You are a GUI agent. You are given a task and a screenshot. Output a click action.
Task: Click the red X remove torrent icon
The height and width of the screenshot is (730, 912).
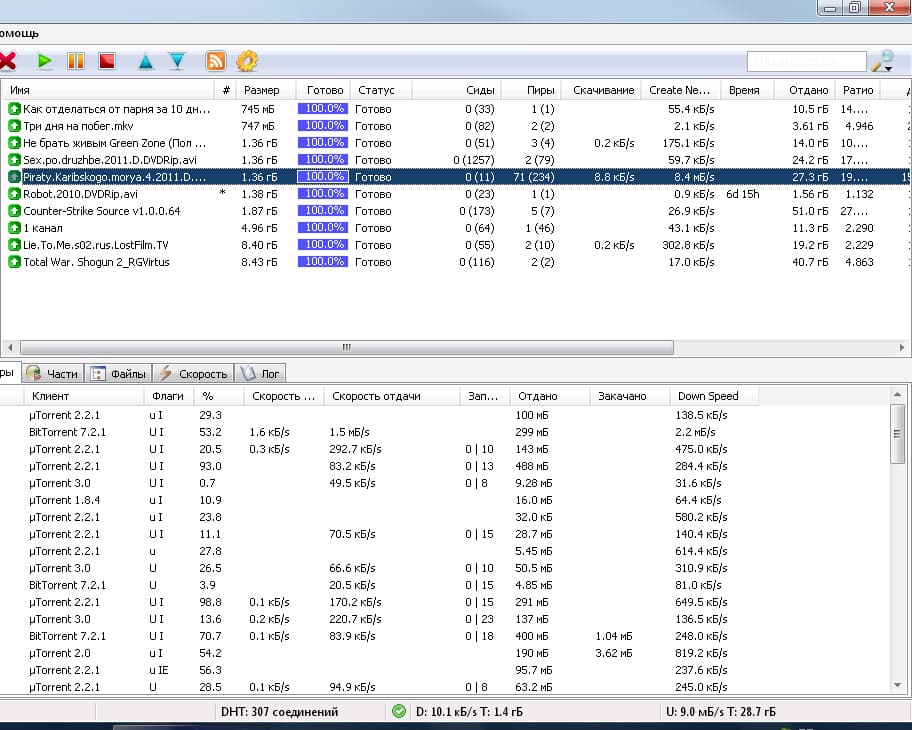click(8, 61)
